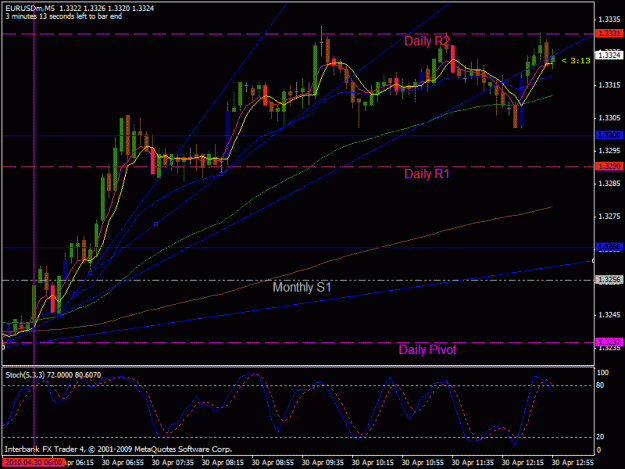Click the 1.3305 price scale value
This screenshot has height=469, width=625.
[609, 118]
